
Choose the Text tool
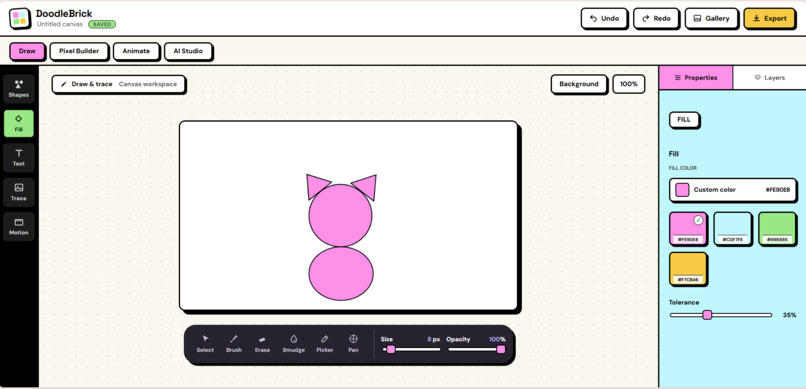click(19, 158)
